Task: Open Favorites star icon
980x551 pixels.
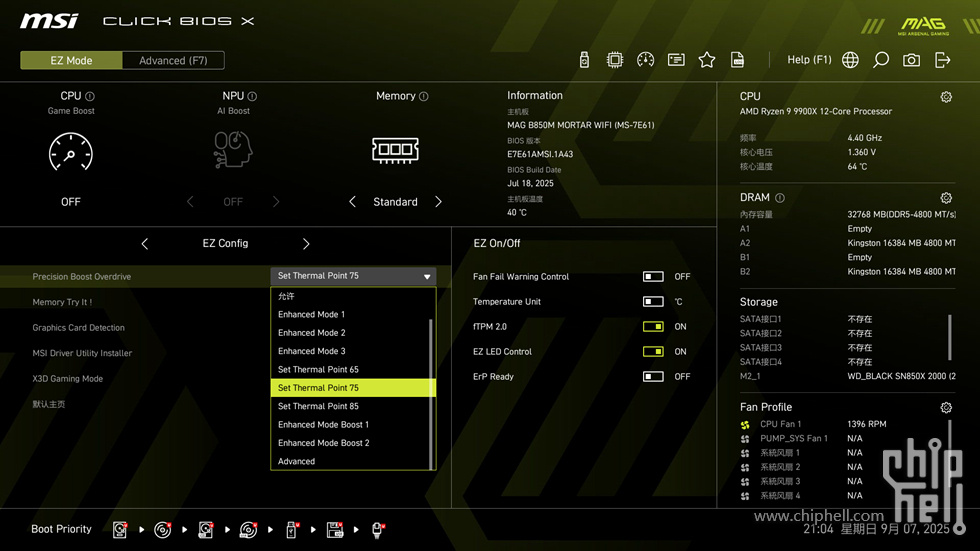Action: tap(707, 60)
